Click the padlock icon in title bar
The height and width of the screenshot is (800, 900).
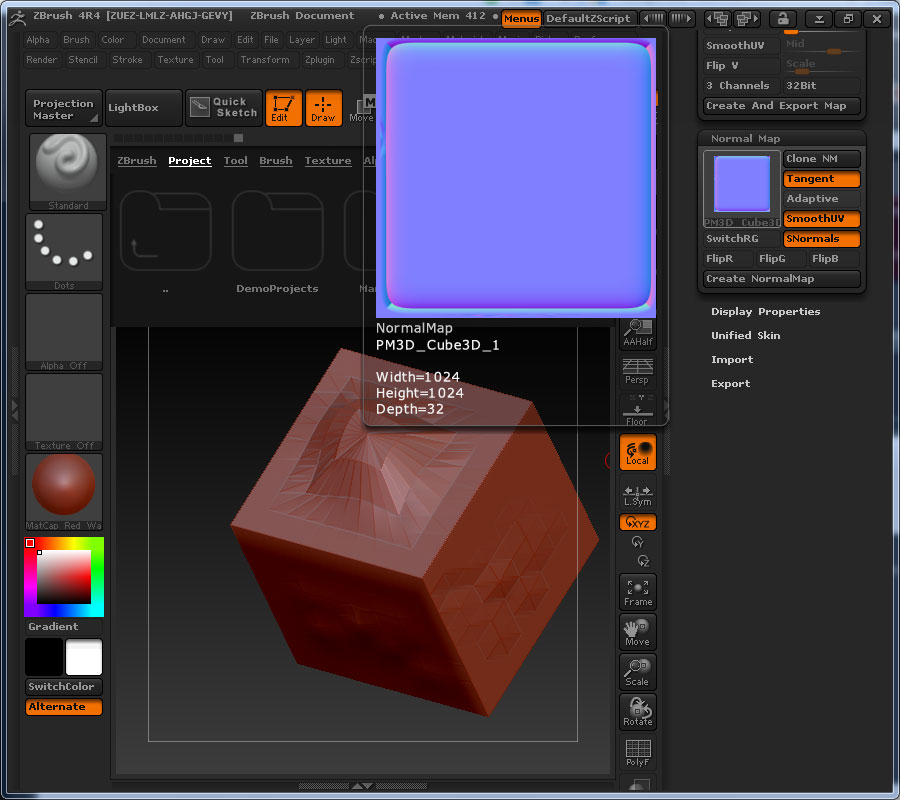[x=783, y=18]
